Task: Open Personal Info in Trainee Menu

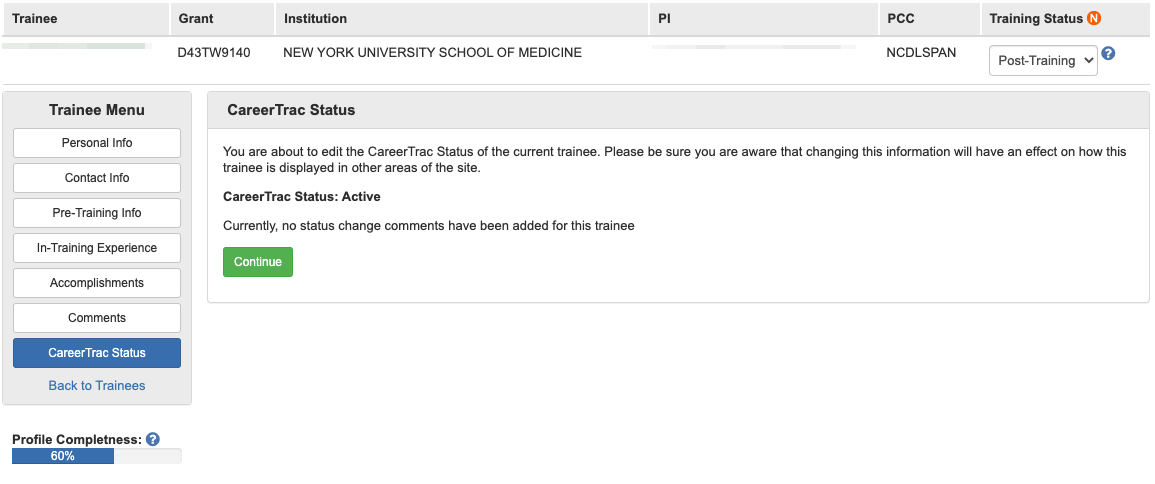Action: click(x=97, y=143)
